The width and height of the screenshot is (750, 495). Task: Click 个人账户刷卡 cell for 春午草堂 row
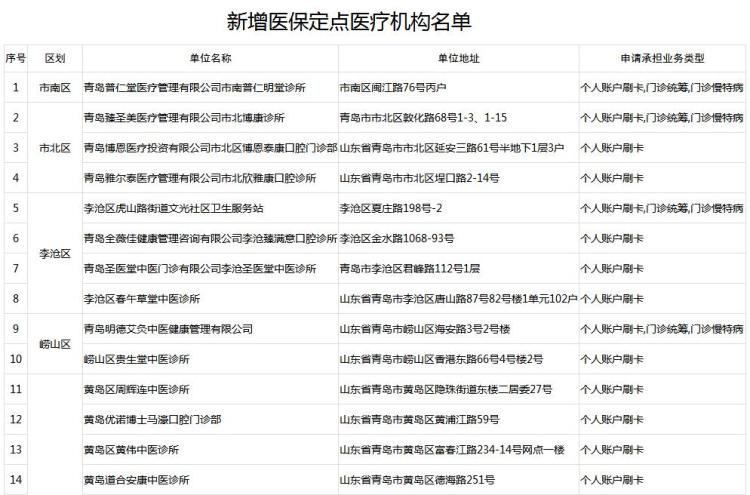pyautogui.click(x=662, y=298)
